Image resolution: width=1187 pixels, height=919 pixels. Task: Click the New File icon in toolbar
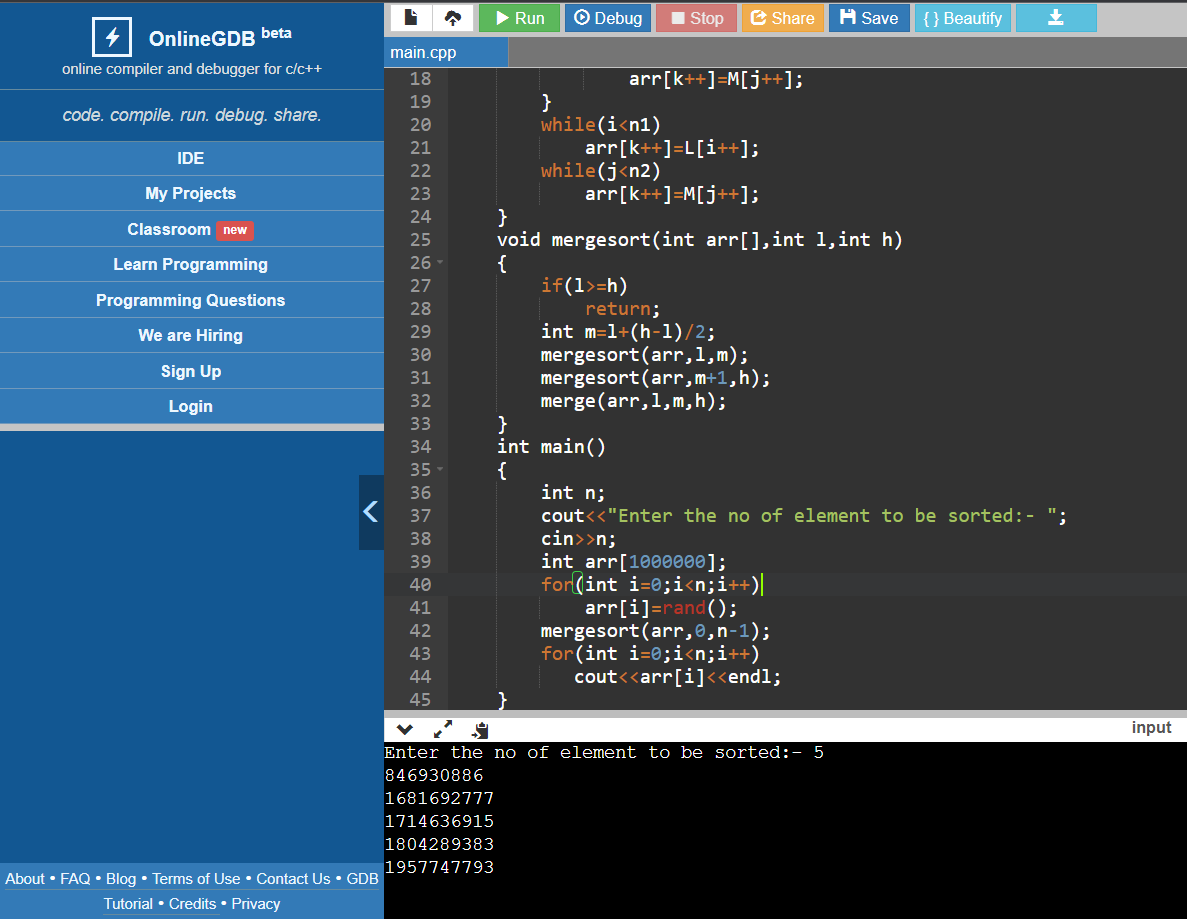(x=411, y=18)
